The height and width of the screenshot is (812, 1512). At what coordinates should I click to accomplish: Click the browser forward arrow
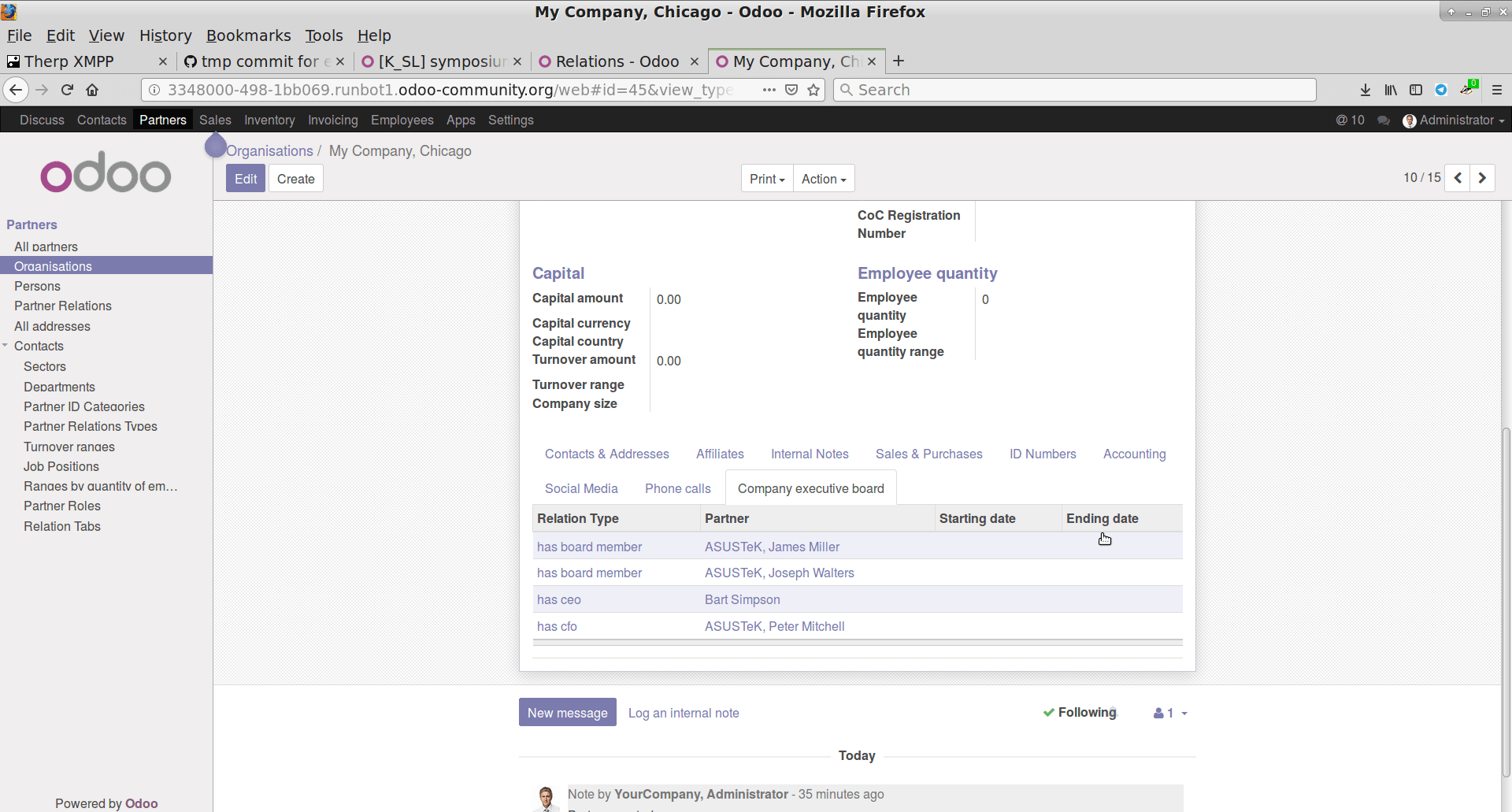[x=42, y=90]
